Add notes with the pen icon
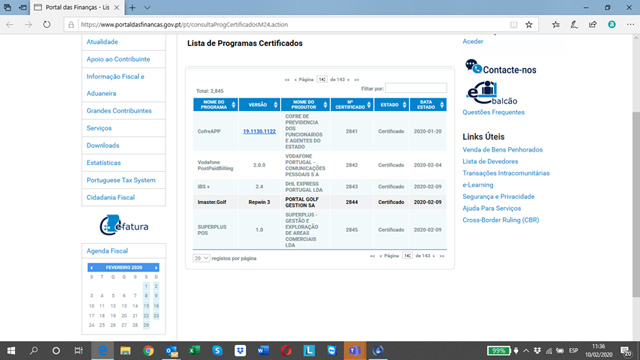 pos(574,24)
